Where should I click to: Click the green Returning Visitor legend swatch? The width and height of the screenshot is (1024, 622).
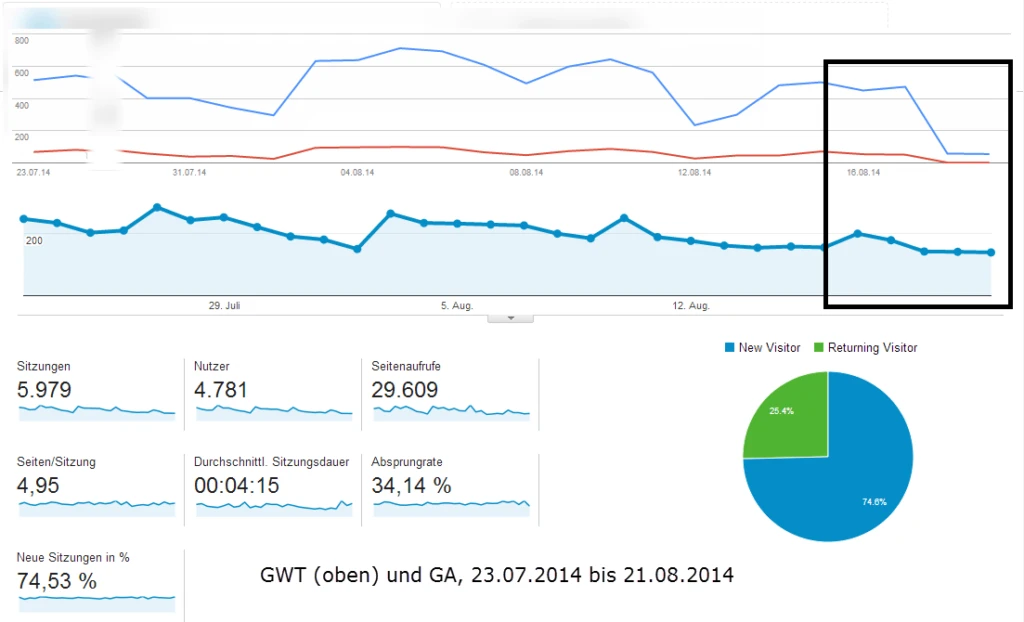coord(819,348)
